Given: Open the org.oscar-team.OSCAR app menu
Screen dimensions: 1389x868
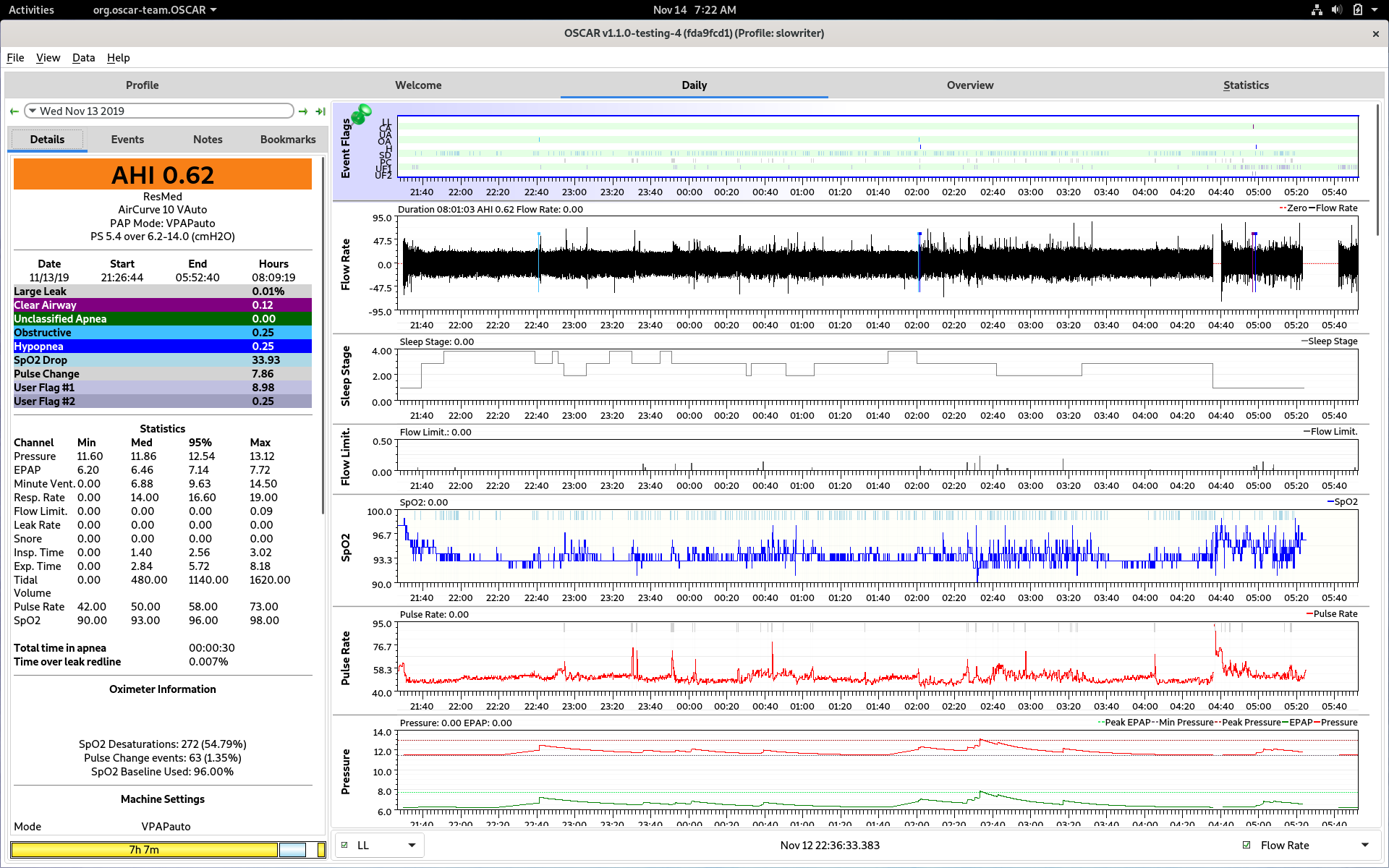Looking at the screenshot, I should pos(155,9).
